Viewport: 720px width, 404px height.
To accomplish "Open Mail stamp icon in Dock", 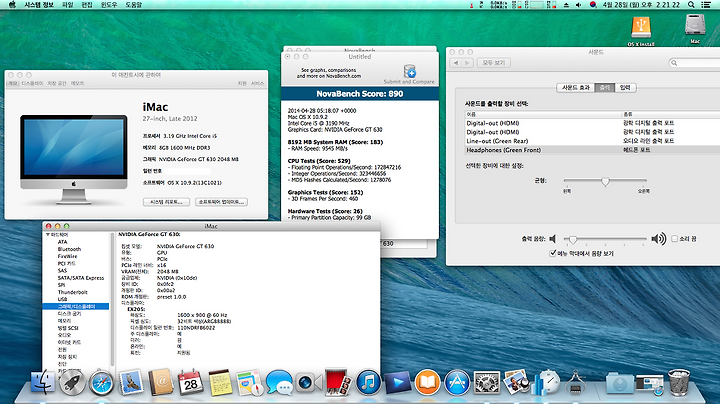I will click(131, 383).
